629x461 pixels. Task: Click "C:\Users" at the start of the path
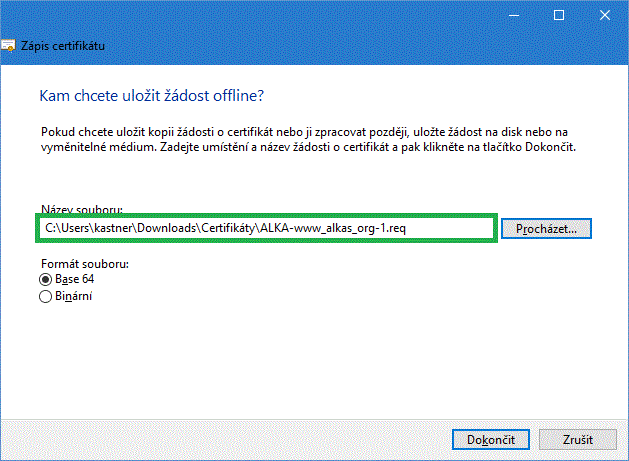(64, 229)
